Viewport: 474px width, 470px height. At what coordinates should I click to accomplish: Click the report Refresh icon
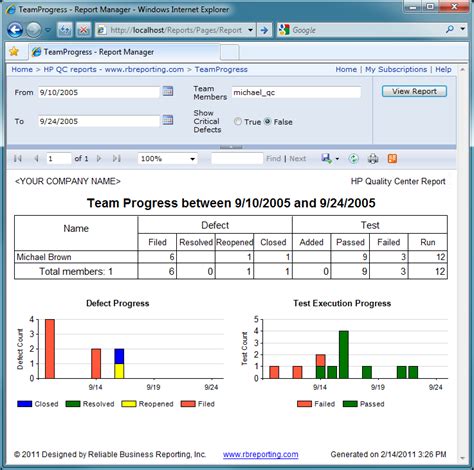coord(353,159)
